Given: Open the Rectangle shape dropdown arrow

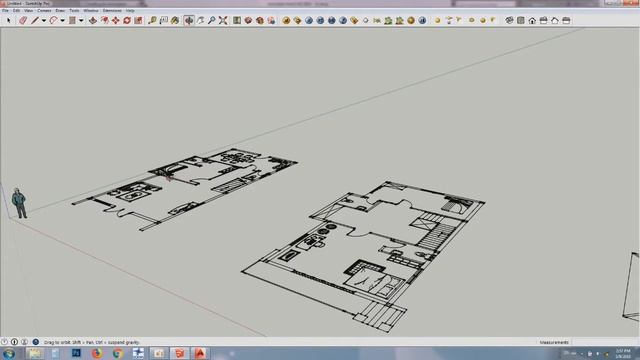Looking at the screenshot, I should click(x=81, y=20).
